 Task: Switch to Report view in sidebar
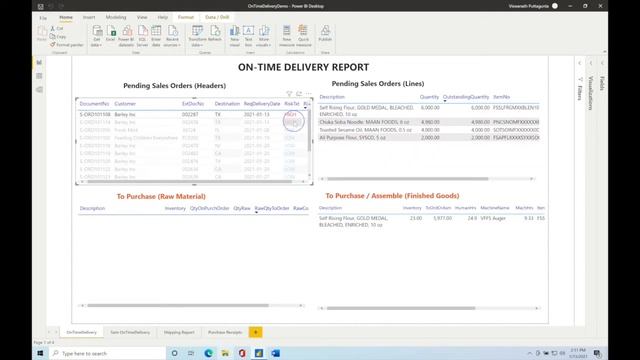tap(39, 62)
